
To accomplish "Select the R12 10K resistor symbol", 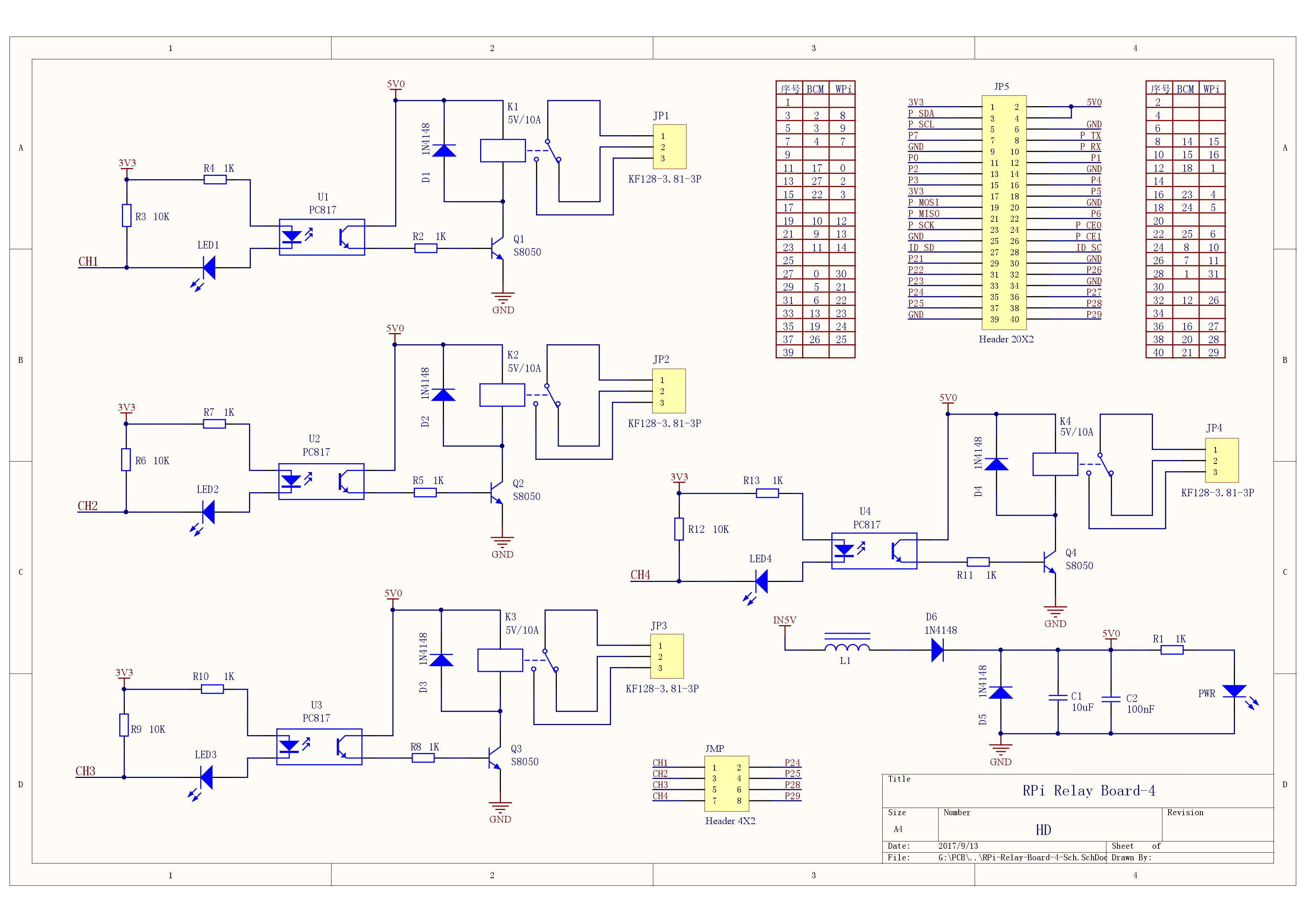I will pos(679,529).
